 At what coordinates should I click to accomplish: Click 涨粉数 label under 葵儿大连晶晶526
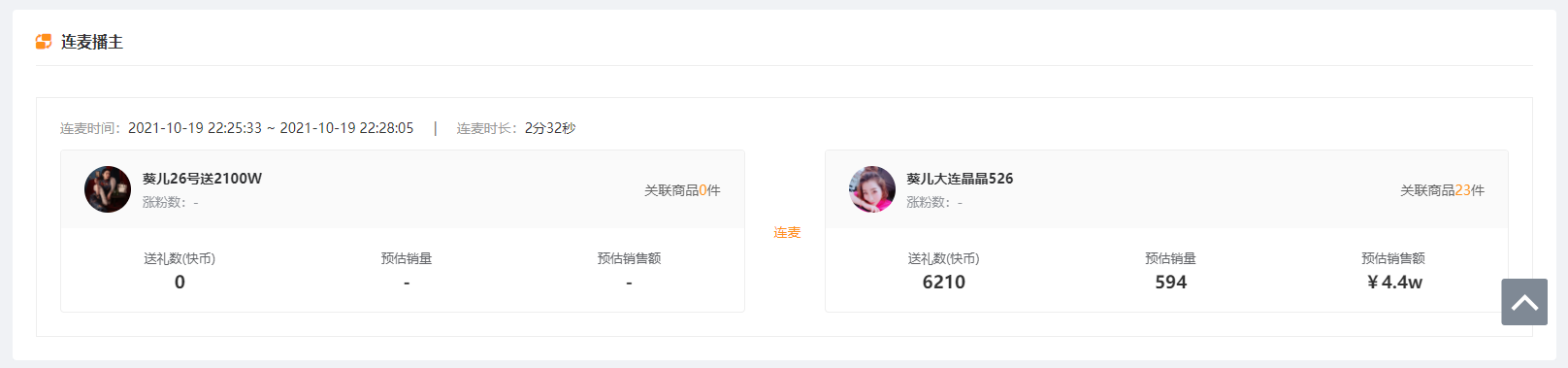pos(934,202)
